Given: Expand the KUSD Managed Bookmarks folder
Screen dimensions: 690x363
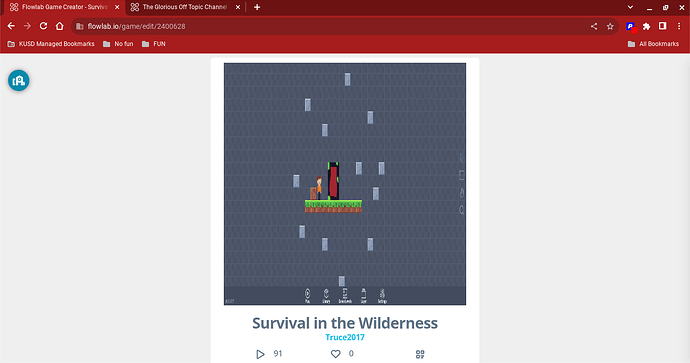Looking at the screenshot, I should pyautogui.click(x=51, y=44).
